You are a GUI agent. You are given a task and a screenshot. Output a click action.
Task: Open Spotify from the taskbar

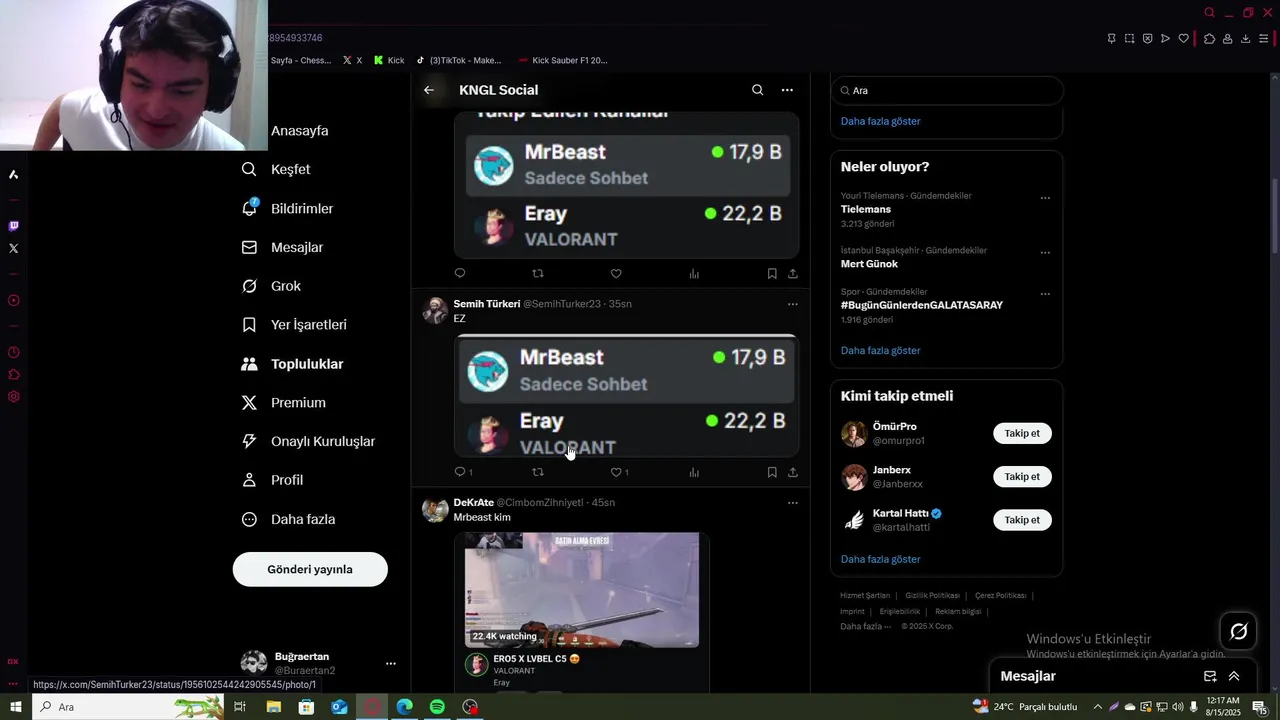coord(437,707)
